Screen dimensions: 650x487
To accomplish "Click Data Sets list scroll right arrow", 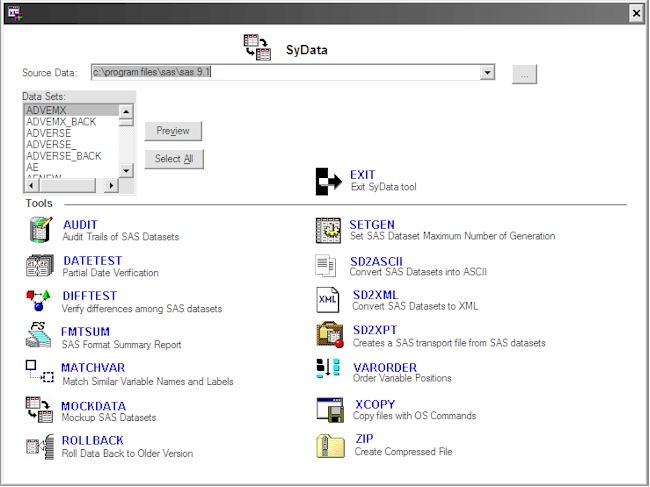I will [x=111, y=185].
